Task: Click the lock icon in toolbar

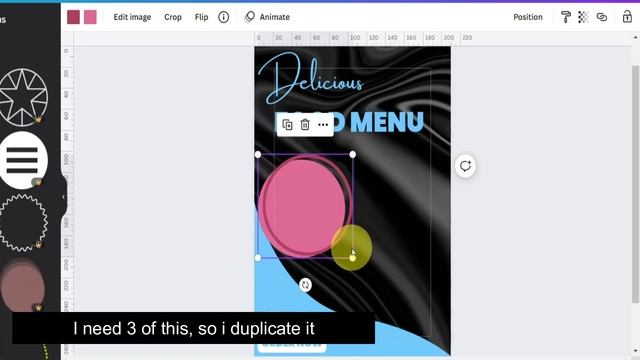Action: (x=627, y=17)
